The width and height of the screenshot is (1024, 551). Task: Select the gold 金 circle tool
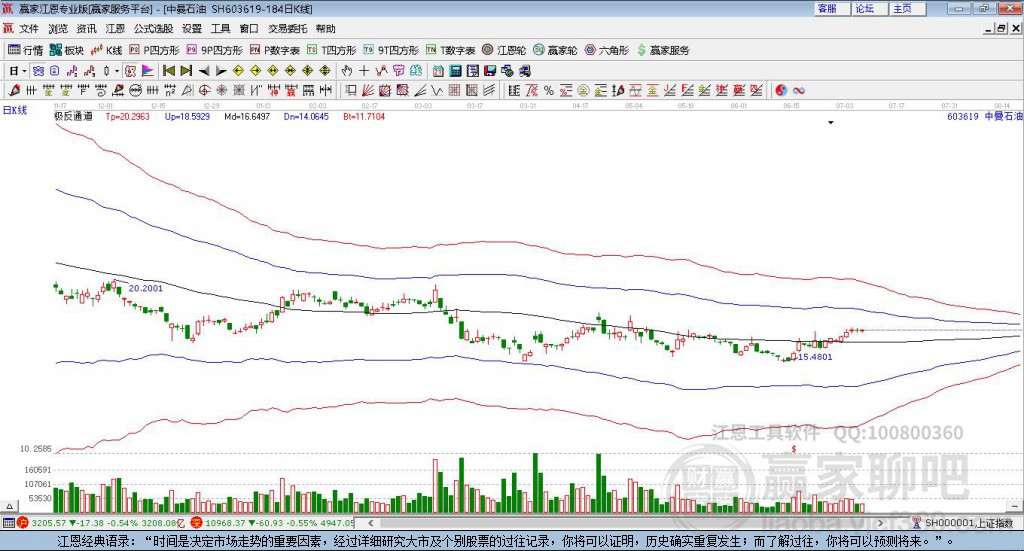click(584, 91)
